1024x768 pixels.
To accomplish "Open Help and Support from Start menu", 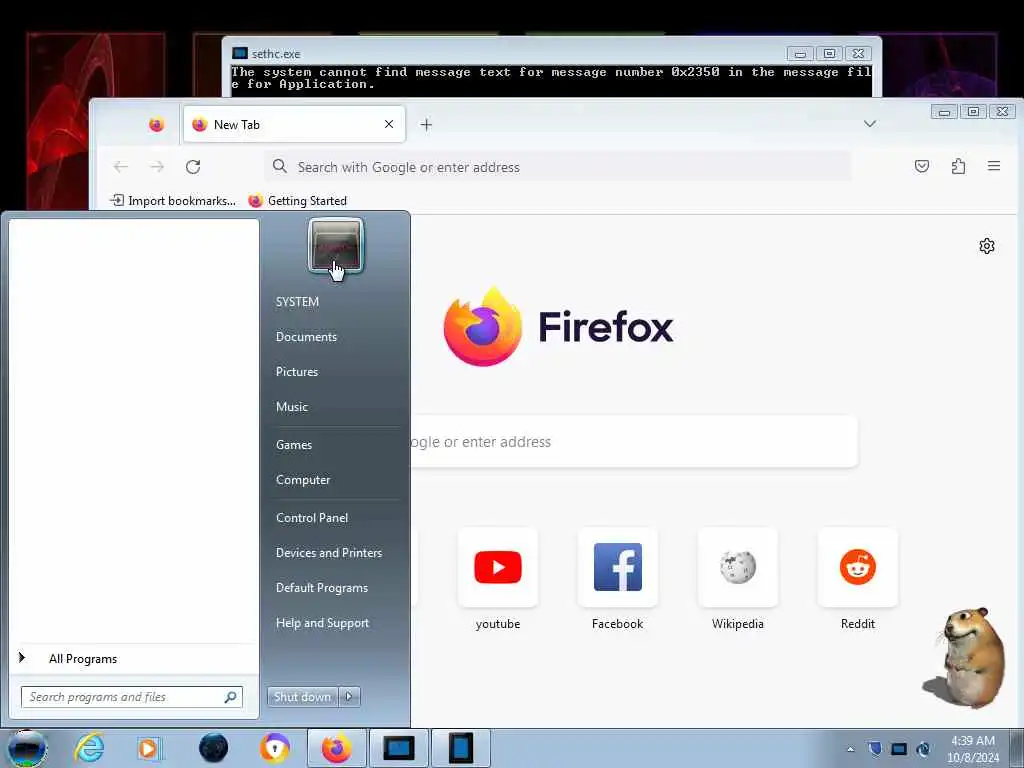I will (x=322, y=623).
